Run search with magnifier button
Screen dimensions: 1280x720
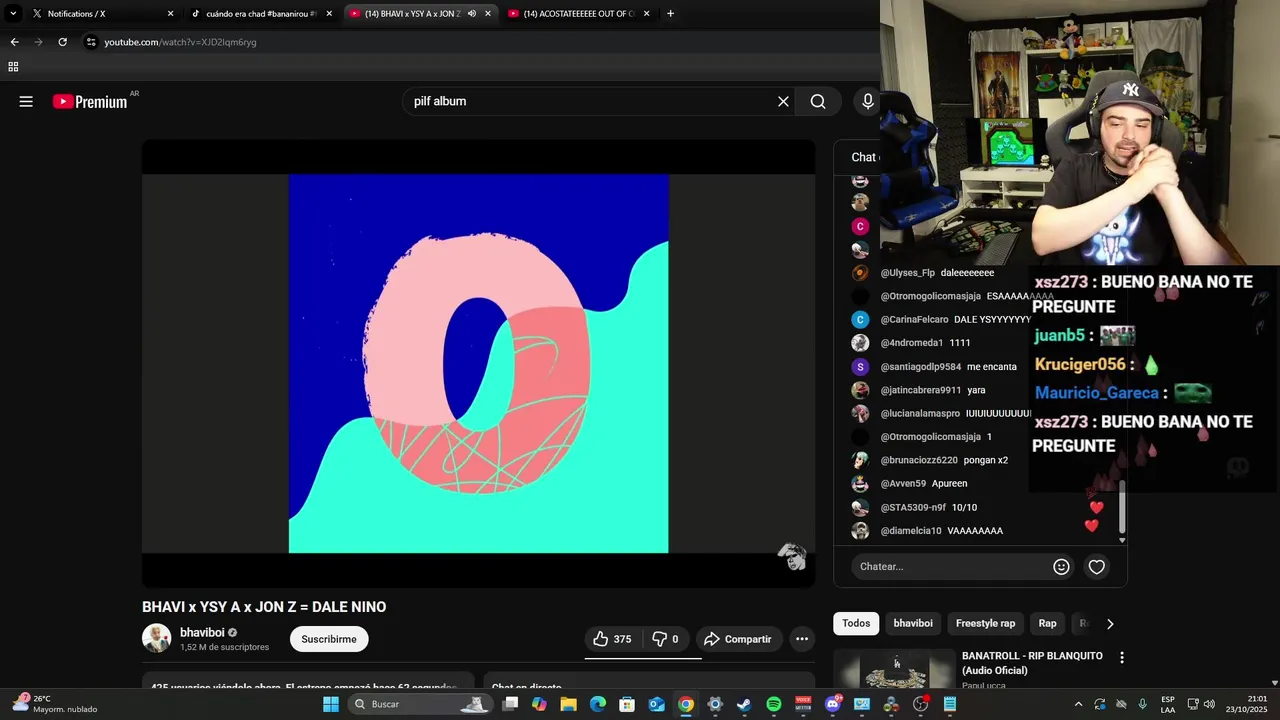pos(818,101)
